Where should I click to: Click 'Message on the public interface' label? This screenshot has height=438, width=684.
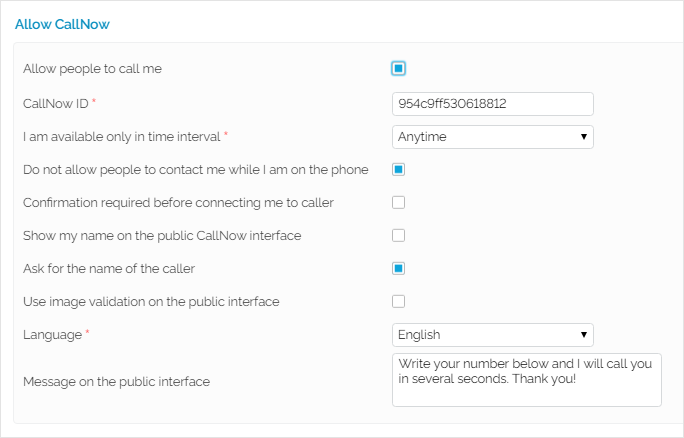116,382
